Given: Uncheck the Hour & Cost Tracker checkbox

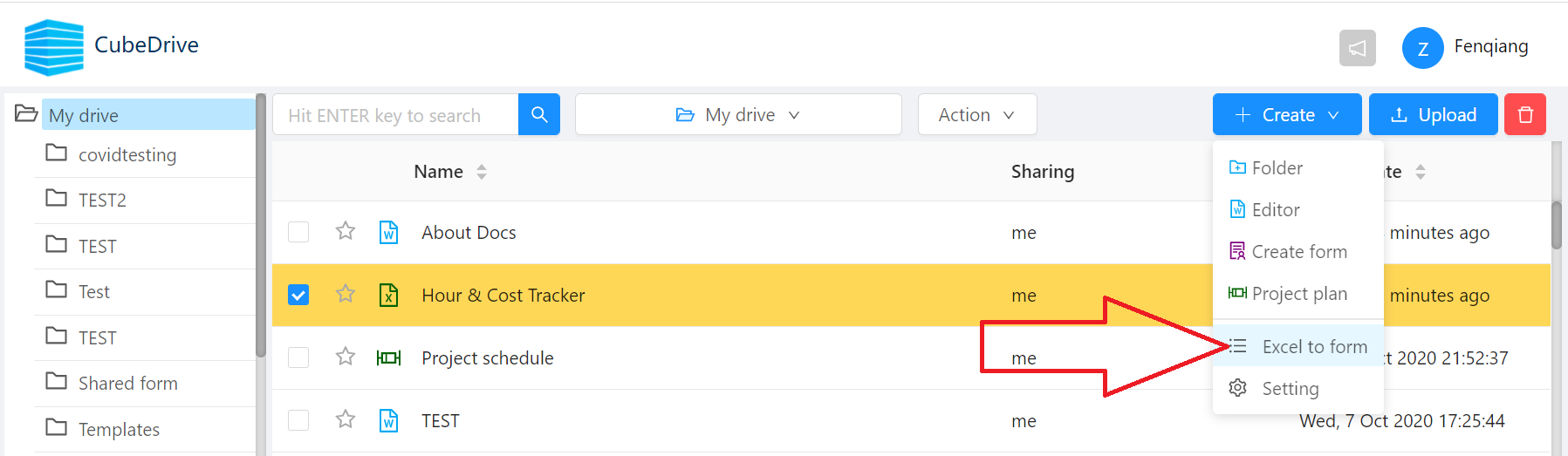Looking at the screenshot, I should pos(298,295).
